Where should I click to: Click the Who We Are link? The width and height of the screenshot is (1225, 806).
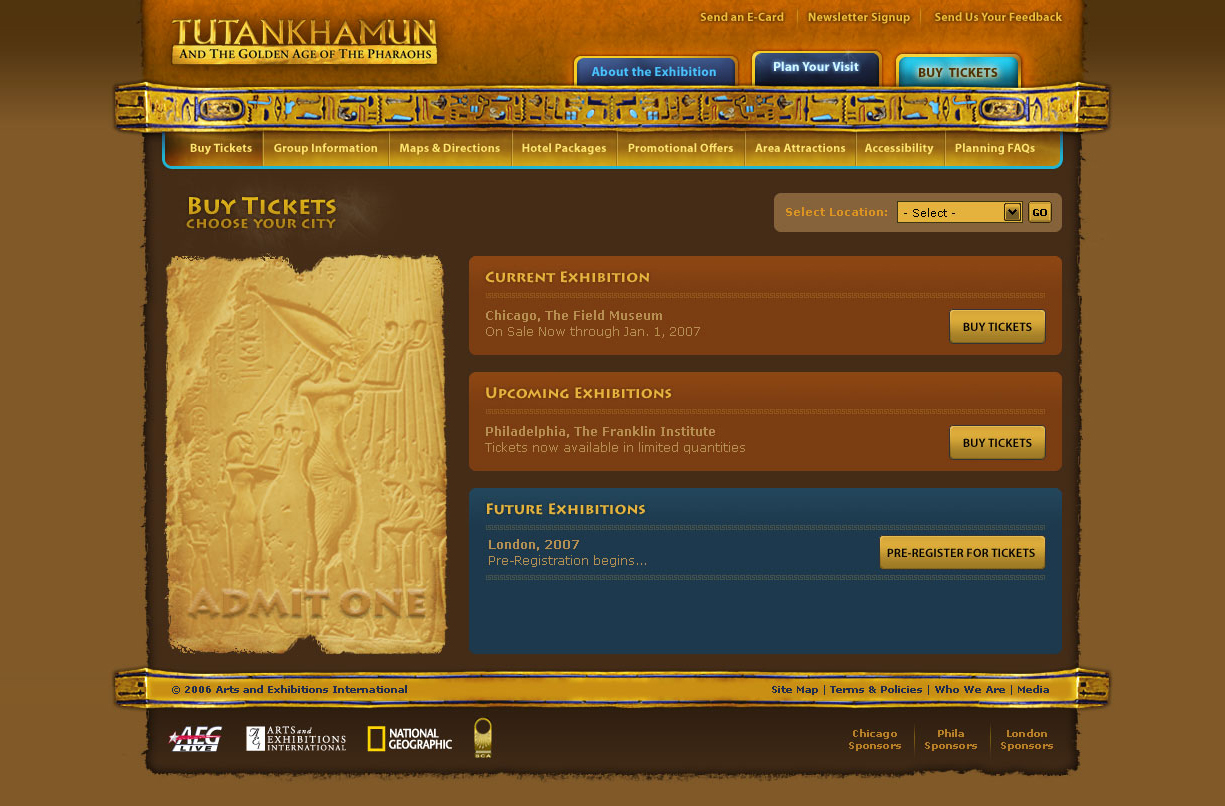[970, 690]
